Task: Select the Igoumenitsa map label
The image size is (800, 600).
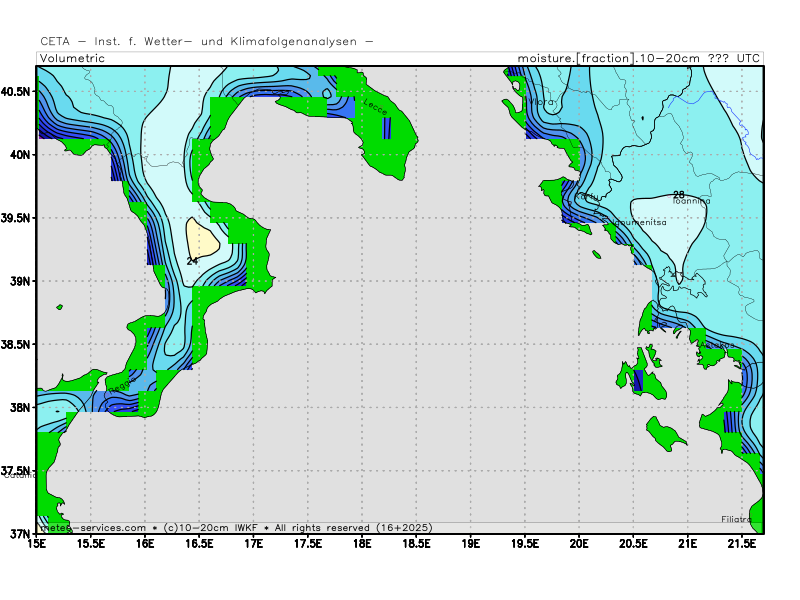Action: [x=634, y=221]
